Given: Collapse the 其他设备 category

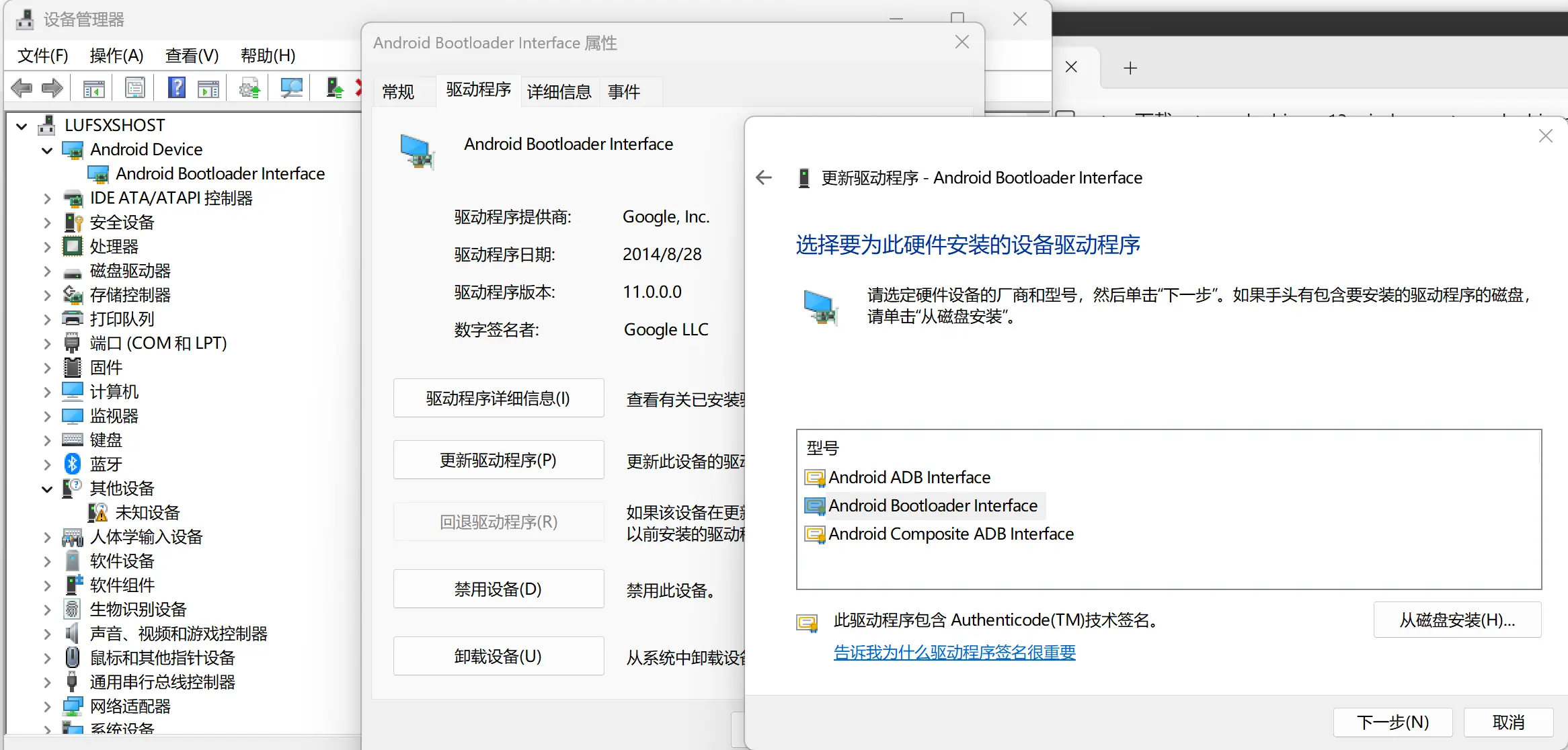Looking at the screenshot, I should tap(47, 489).
